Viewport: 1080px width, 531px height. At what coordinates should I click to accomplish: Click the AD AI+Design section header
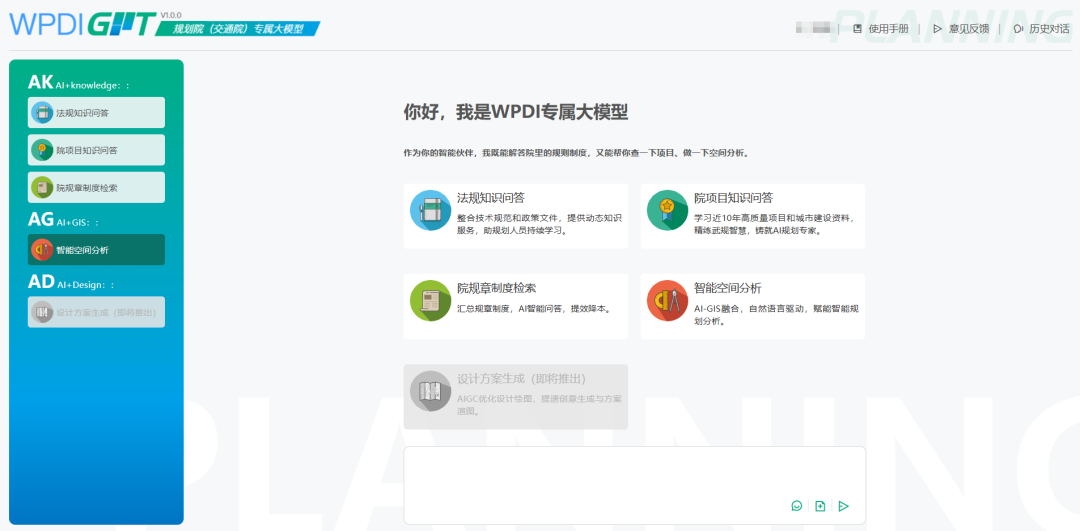pos(71,282)
